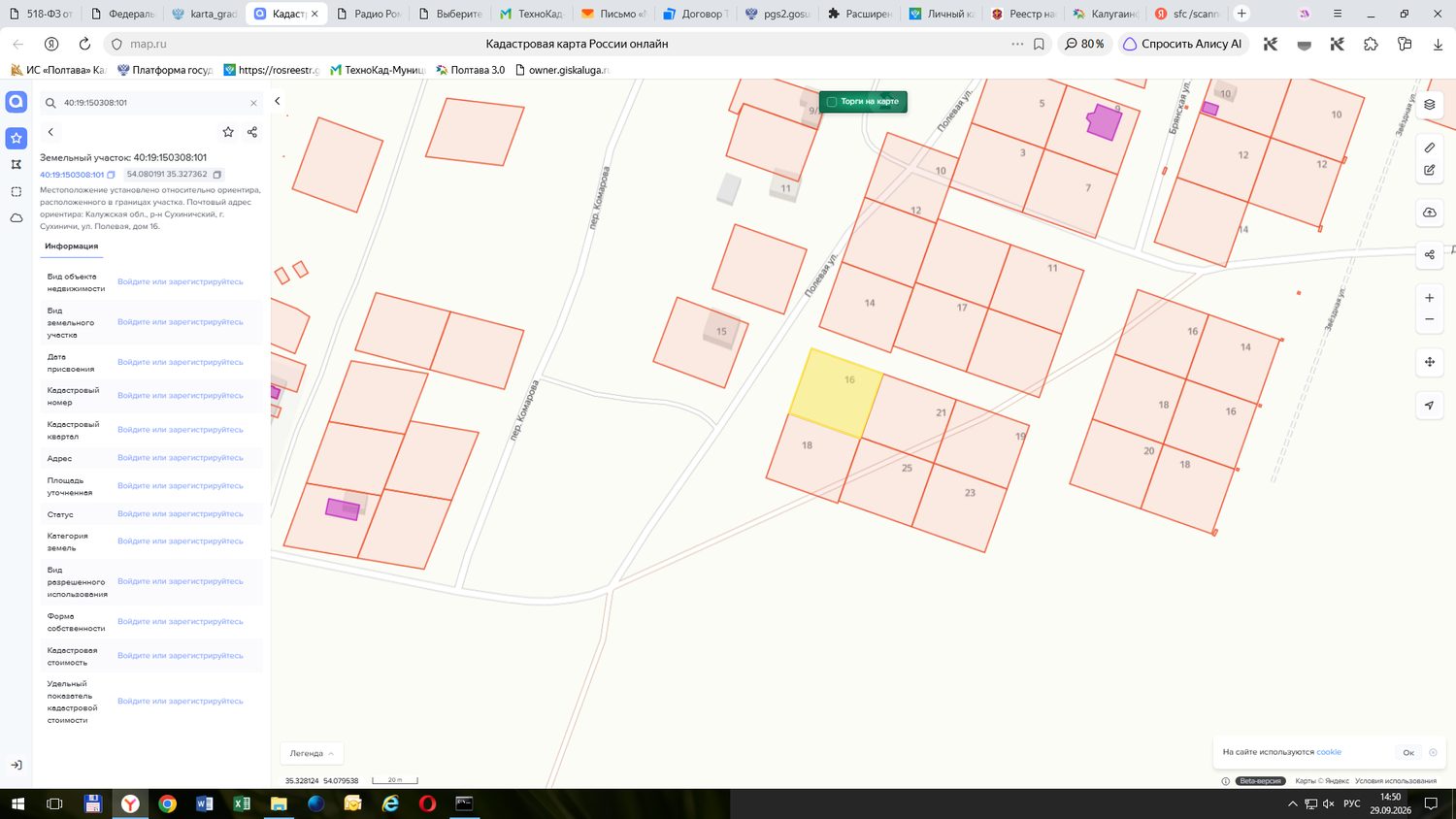Viewport: 1456px width, 819px height.
Task: Clear the cadastral number search field
Action: 253,103
